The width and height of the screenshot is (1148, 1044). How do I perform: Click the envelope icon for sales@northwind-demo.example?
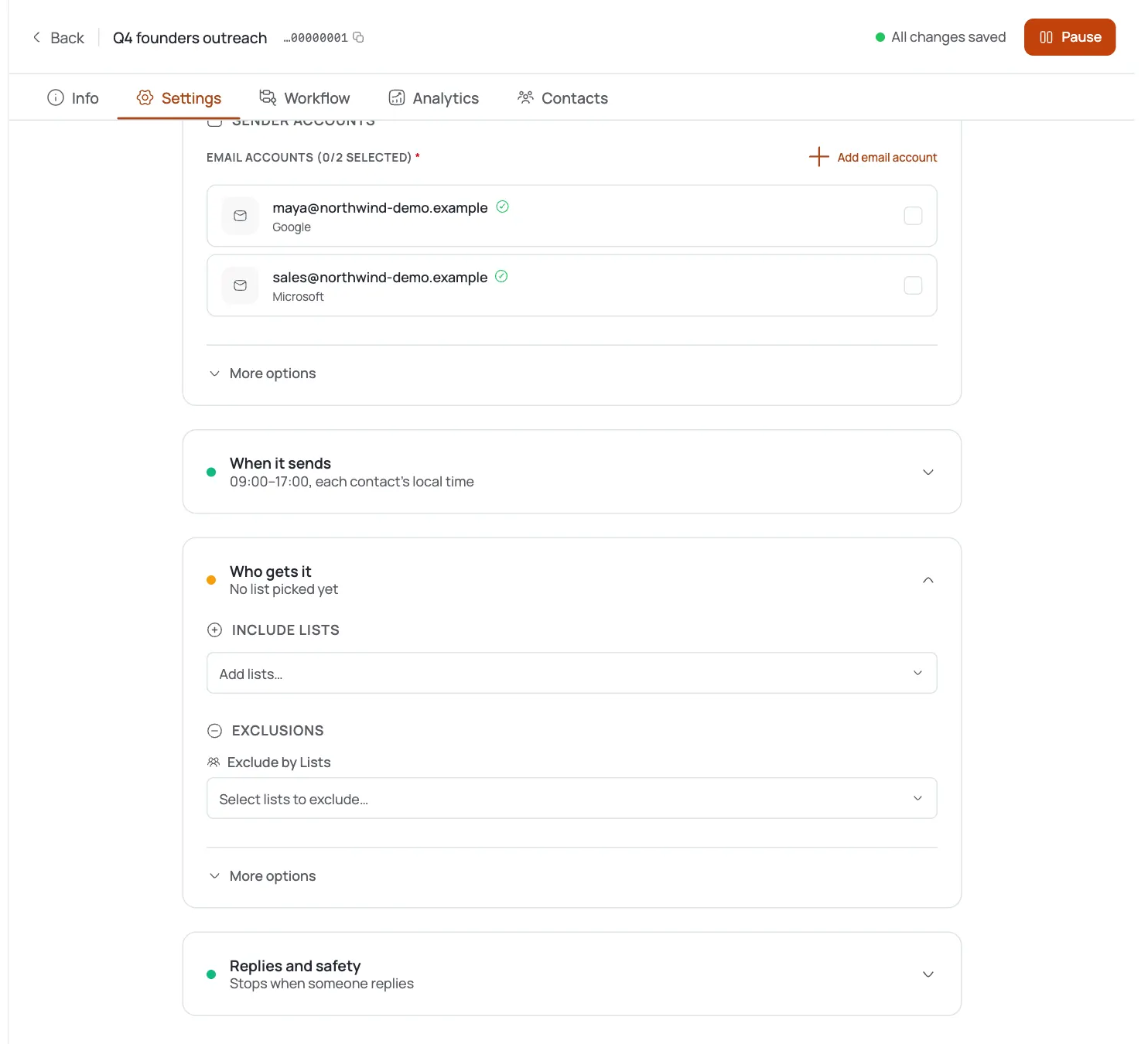click(x=241, y=285)
